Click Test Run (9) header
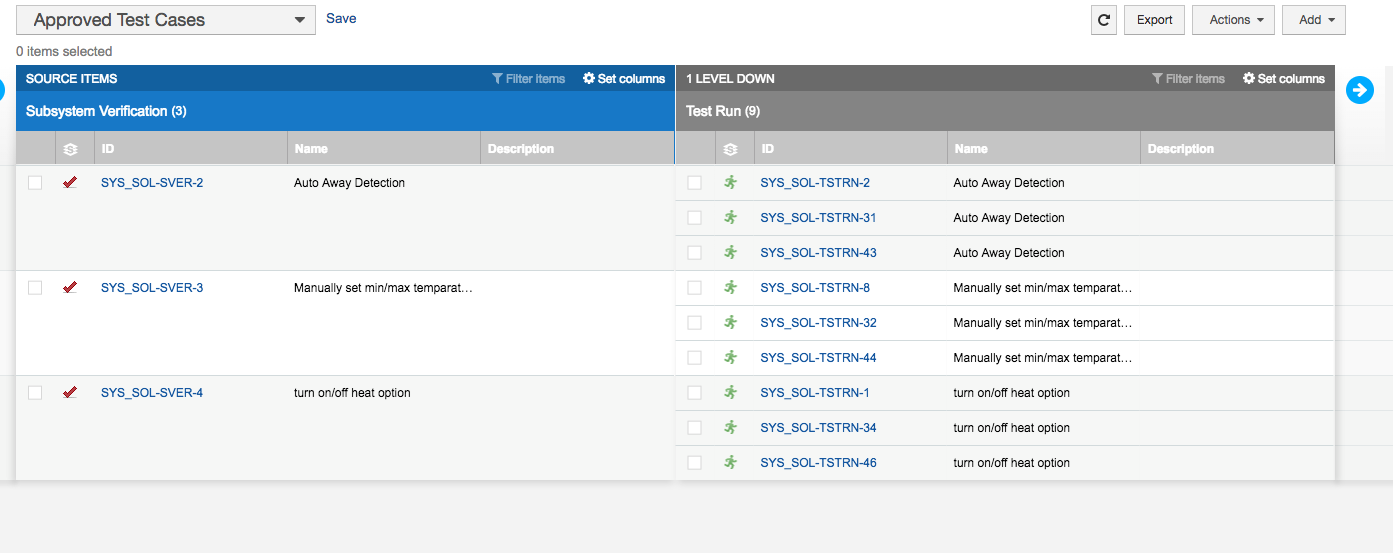This screenshot has width=1393, height=553. point(723,111)
